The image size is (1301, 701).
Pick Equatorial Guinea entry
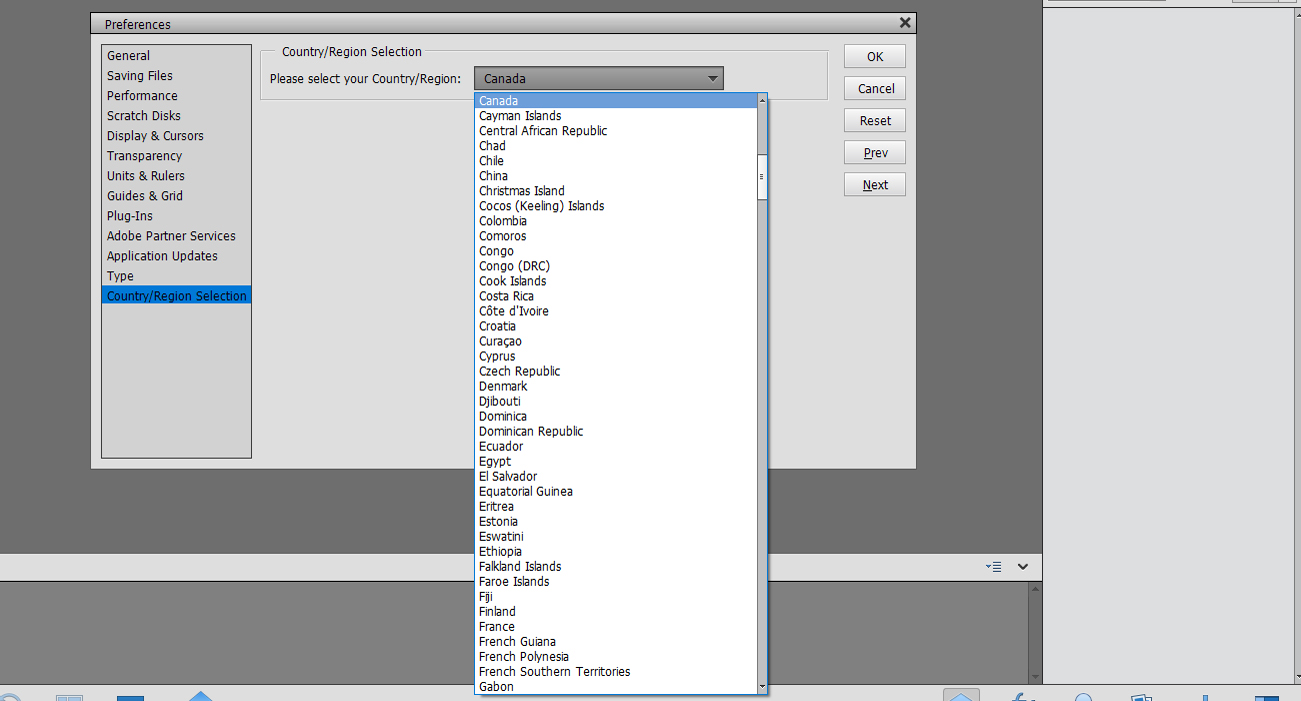pos(616,490)
